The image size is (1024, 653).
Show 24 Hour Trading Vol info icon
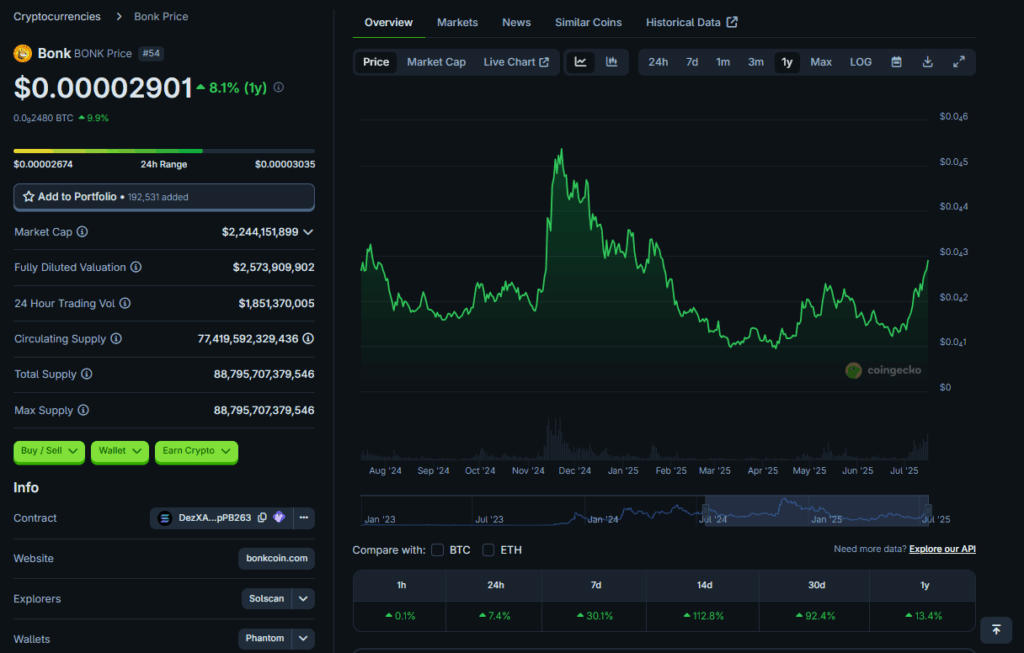pyautogui.click(x=125, y=303)
